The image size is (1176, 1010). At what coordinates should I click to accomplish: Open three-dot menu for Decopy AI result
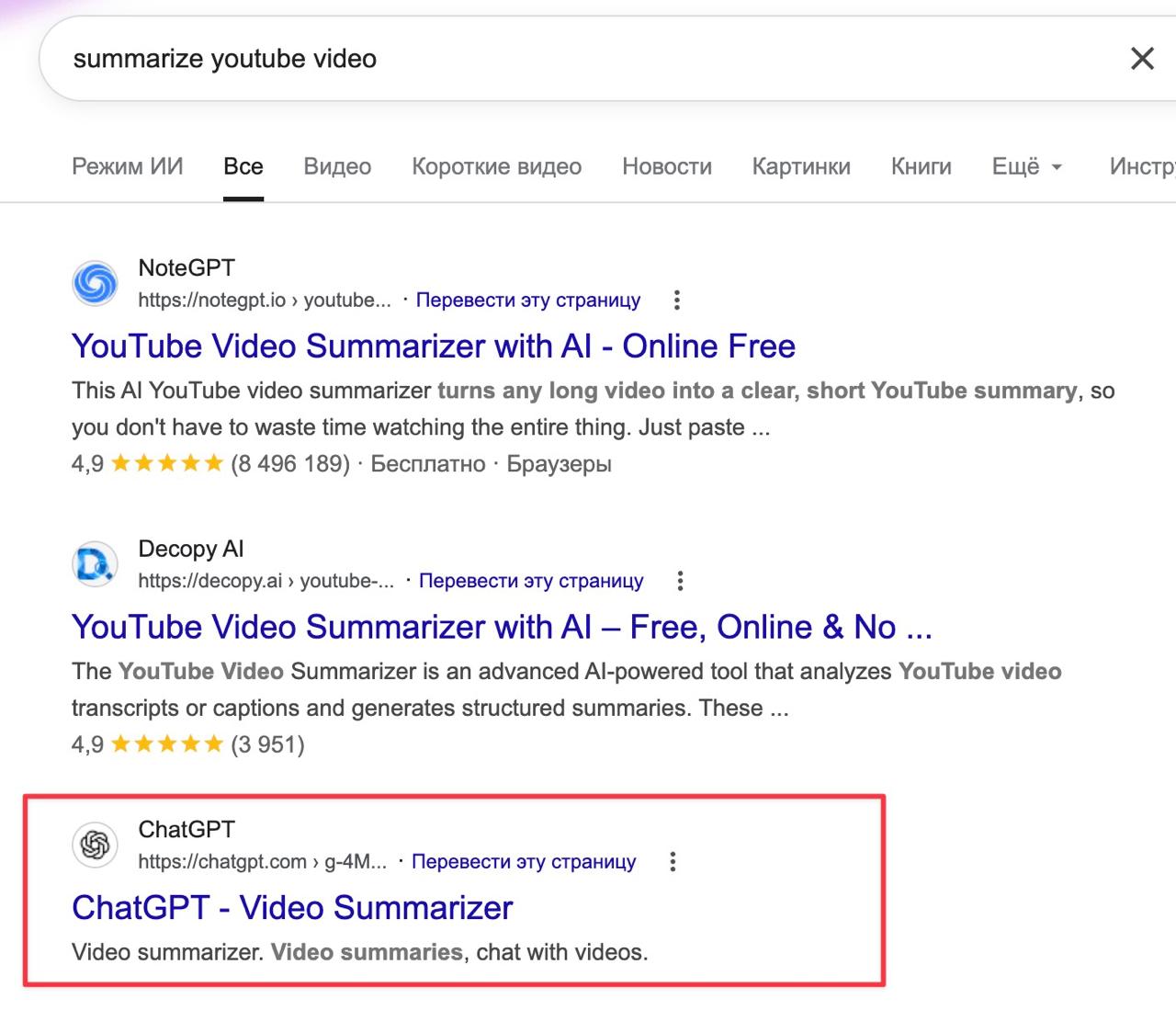[x=680, y=581]
